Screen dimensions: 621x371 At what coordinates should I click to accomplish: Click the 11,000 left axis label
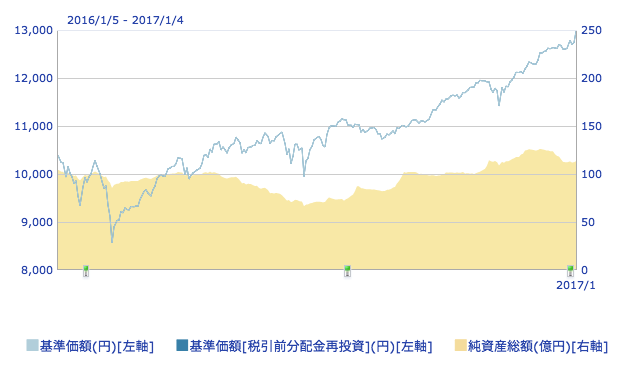pyautogui.click(x=34, y=126)
